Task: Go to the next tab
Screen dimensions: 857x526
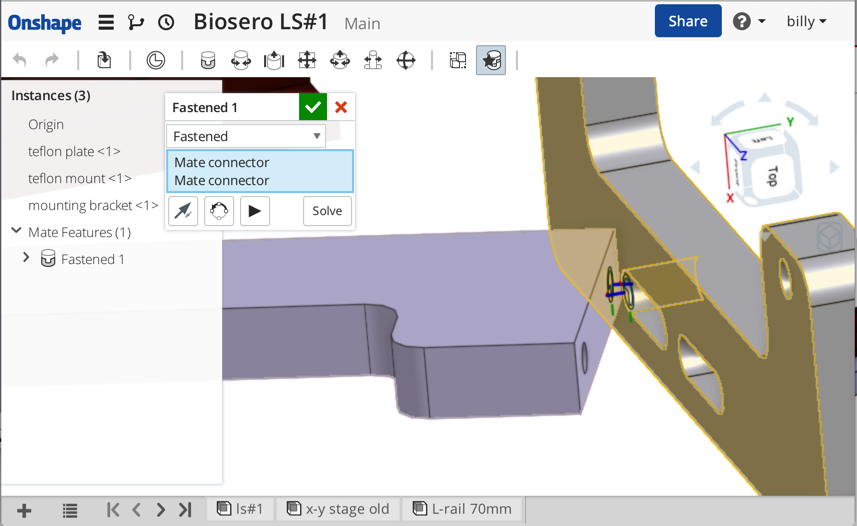Action: [x=160, y=510]
